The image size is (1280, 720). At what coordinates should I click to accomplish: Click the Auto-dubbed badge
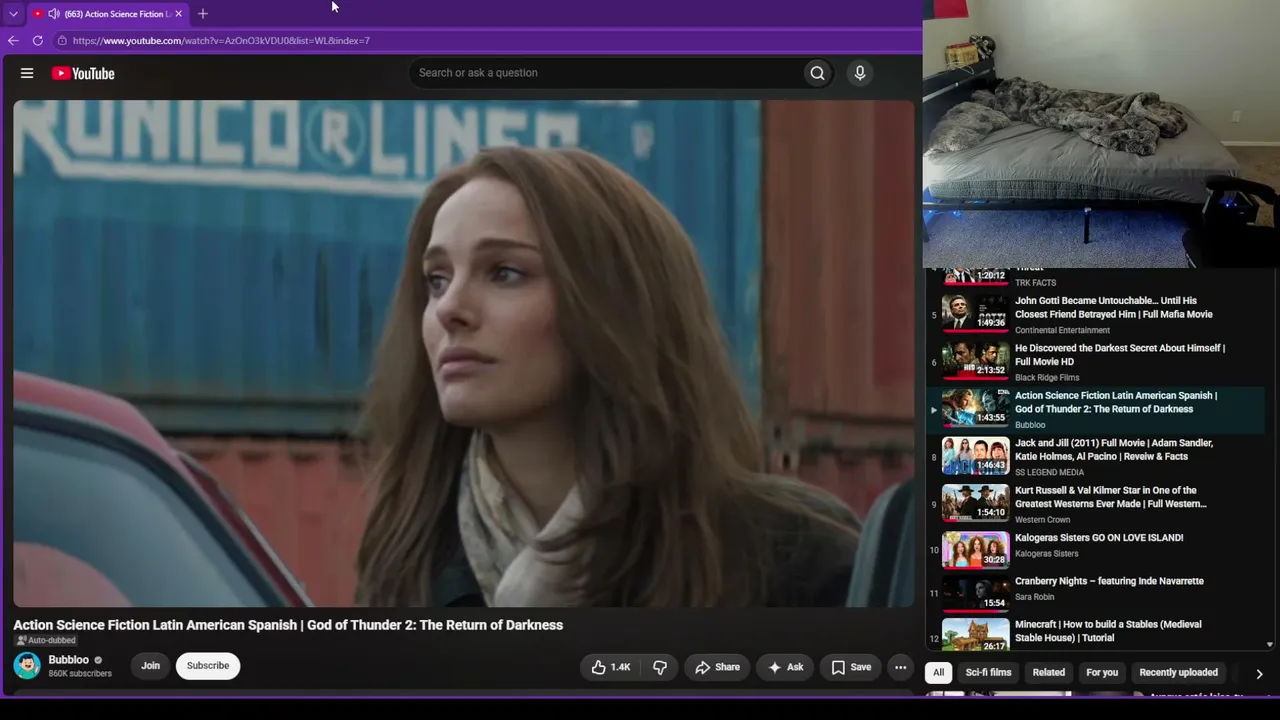tap(46, 641)
